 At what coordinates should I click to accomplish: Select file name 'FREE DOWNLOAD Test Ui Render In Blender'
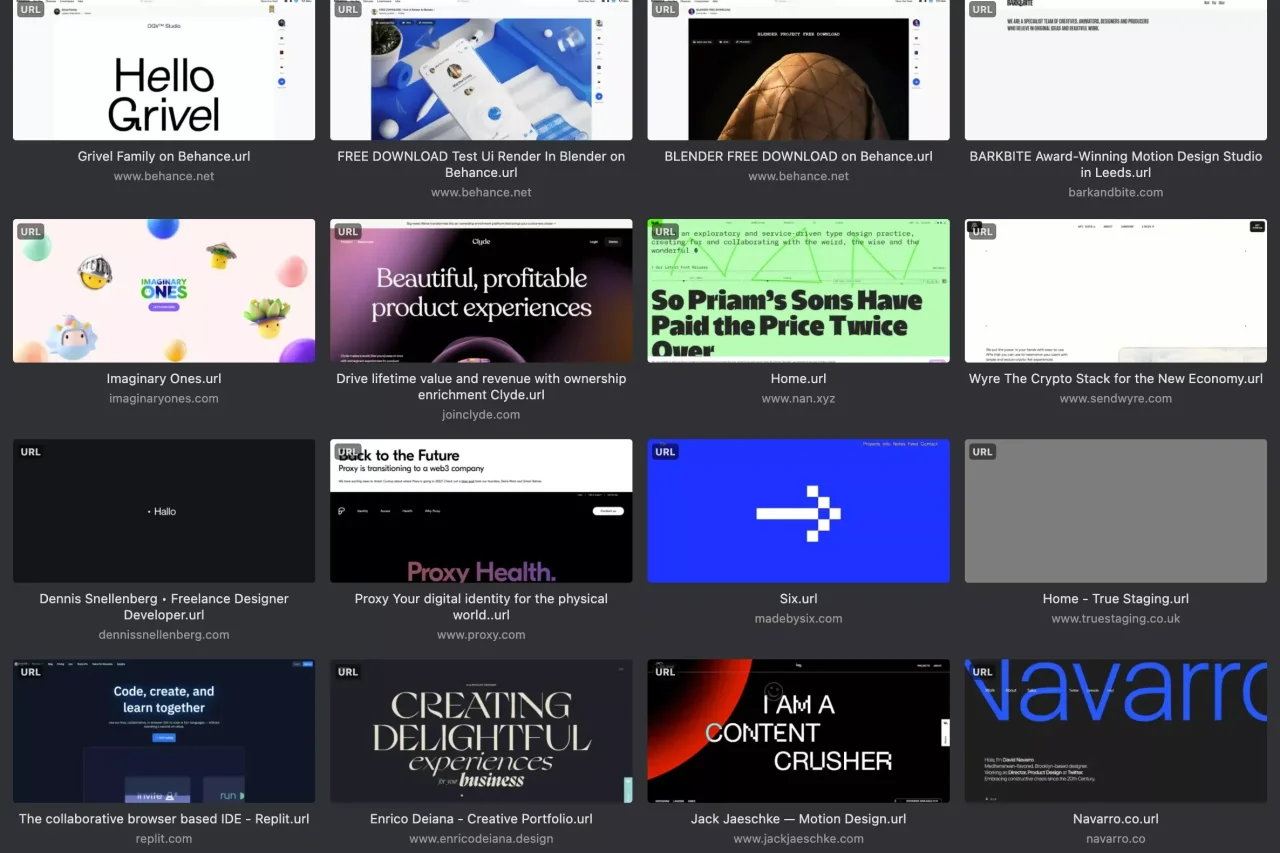481,164
